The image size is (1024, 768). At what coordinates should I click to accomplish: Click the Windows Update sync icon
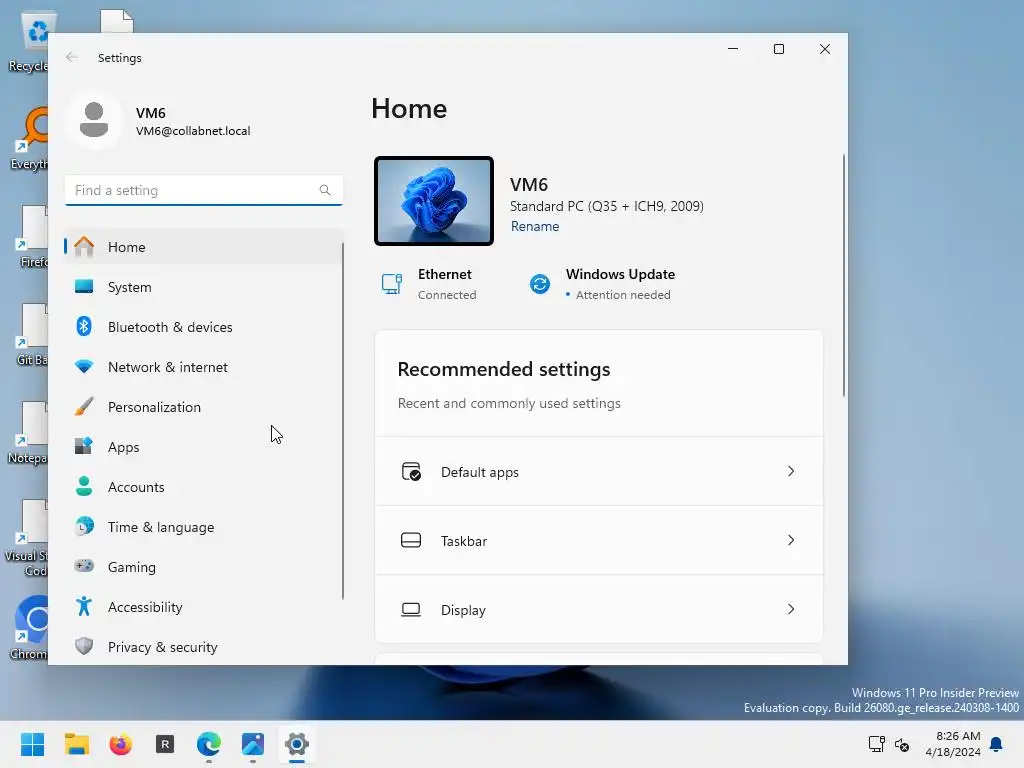coord(539,284)
